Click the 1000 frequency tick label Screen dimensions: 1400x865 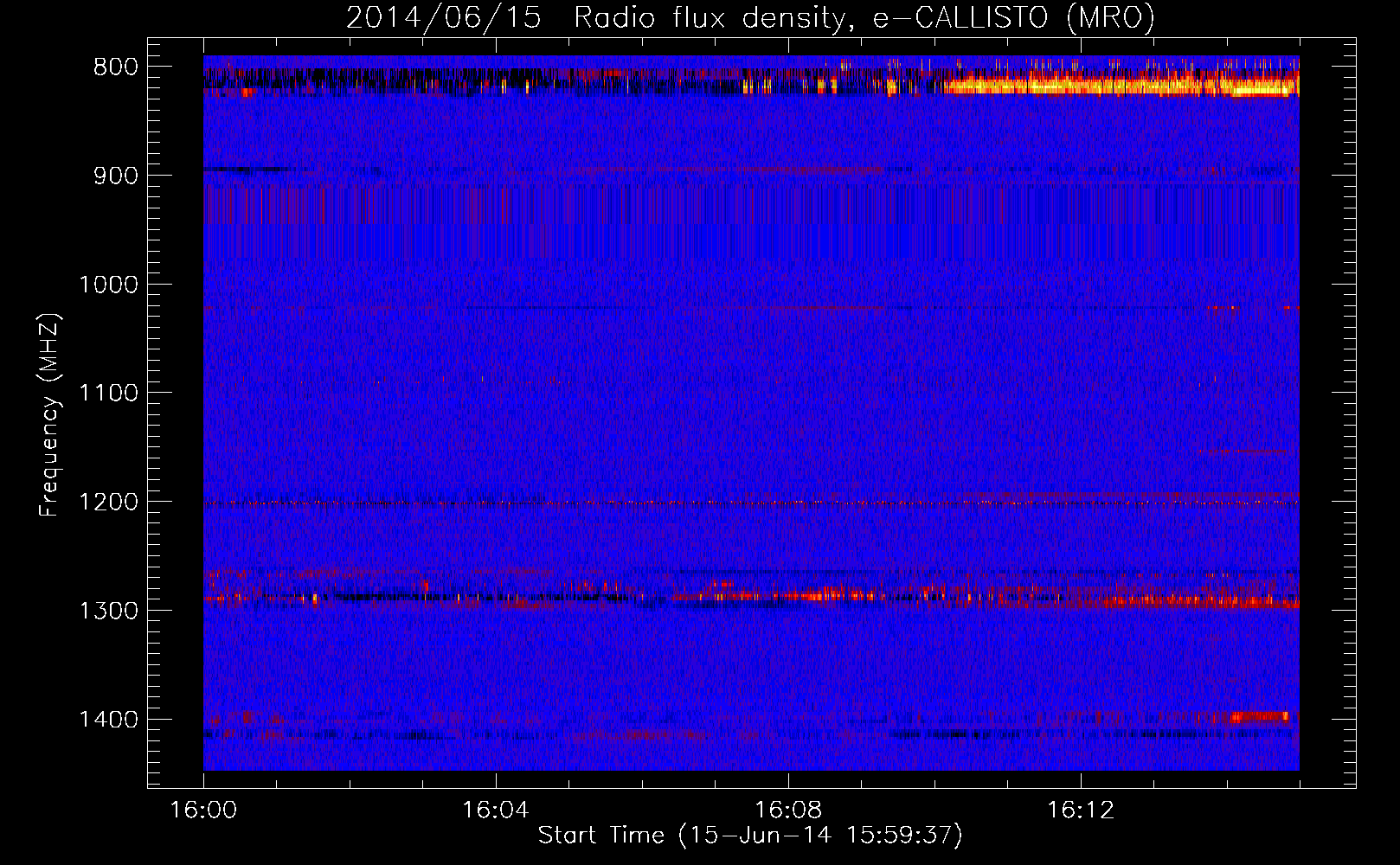[109, 285]
